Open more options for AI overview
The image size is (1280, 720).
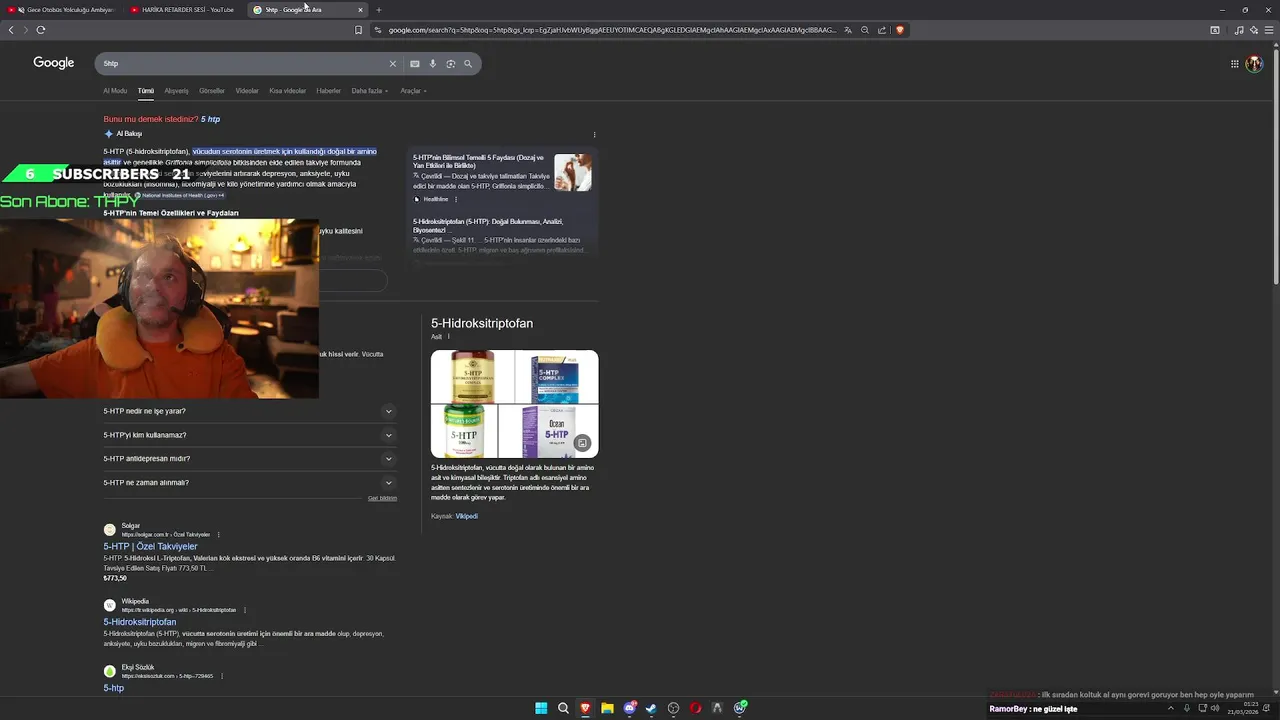click(594, 135)
